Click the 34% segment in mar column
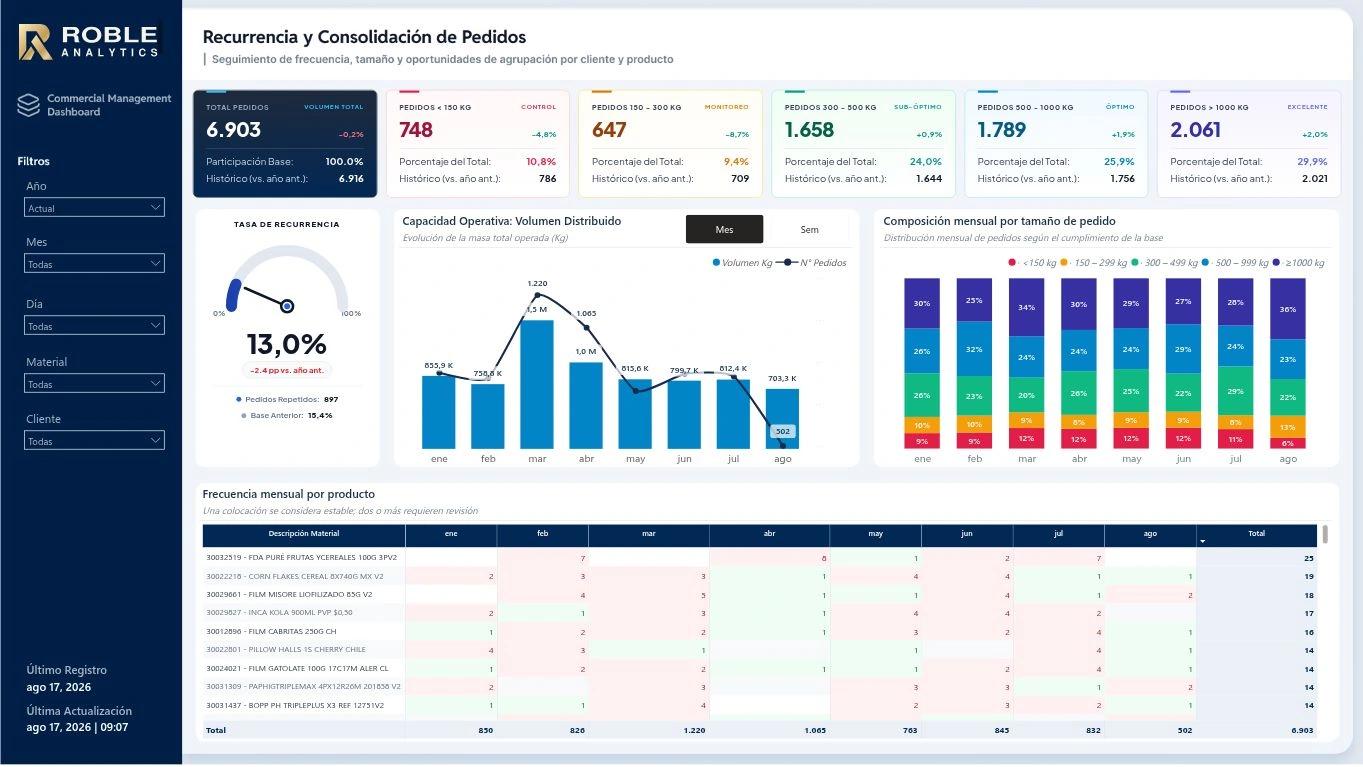The width and height of the screenshot is (1363, 767). point(1027,308)
